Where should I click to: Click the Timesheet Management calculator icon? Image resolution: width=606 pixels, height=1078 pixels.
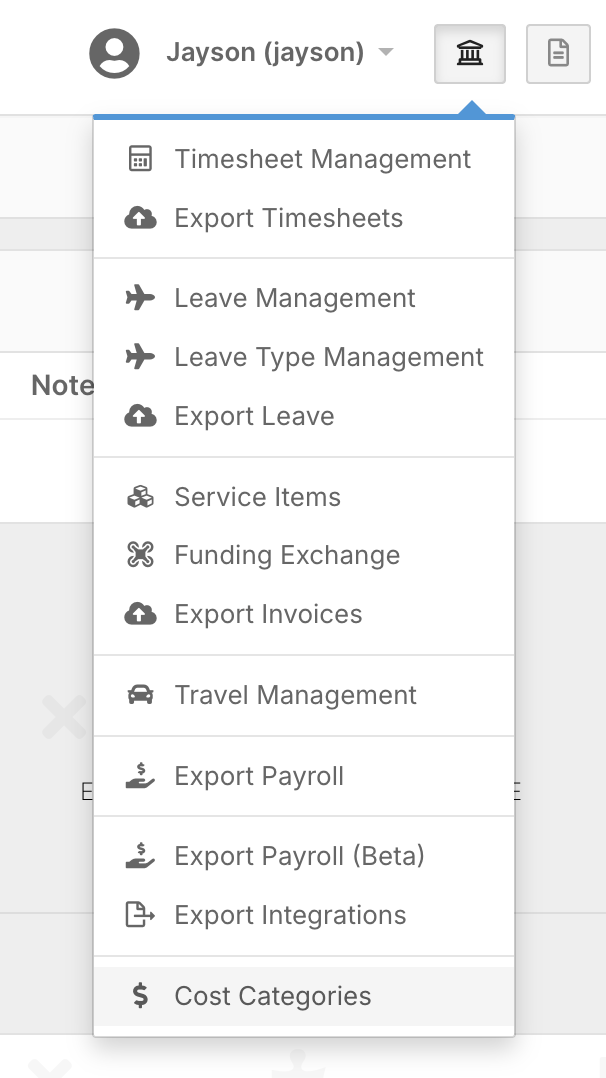coord(140,159)
